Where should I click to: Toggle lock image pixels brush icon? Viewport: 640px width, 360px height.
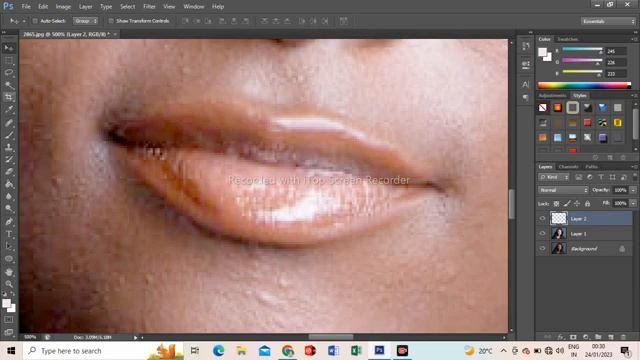click(567, 203)
